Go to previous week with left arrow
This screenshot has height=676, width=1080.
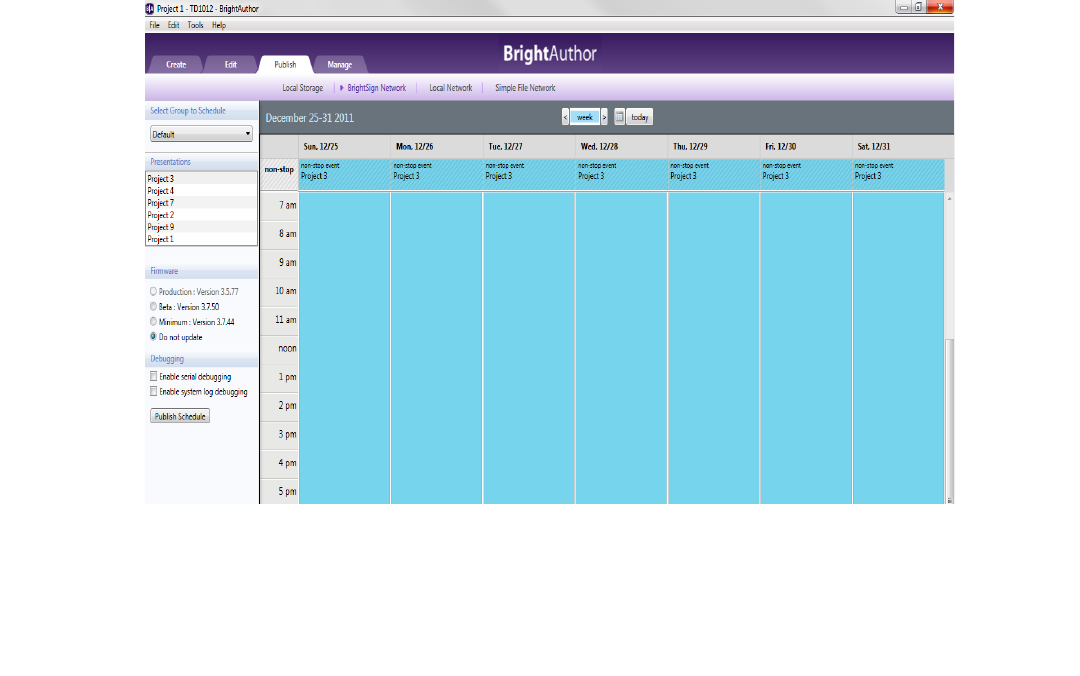(565, 117)
